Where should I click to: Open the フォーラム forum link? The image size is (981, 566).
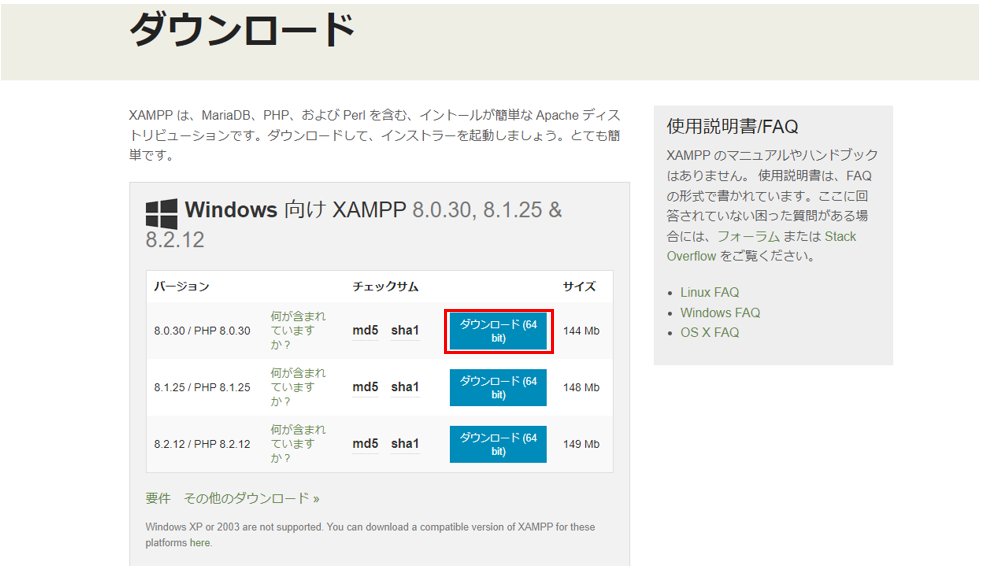coord(748,236)
